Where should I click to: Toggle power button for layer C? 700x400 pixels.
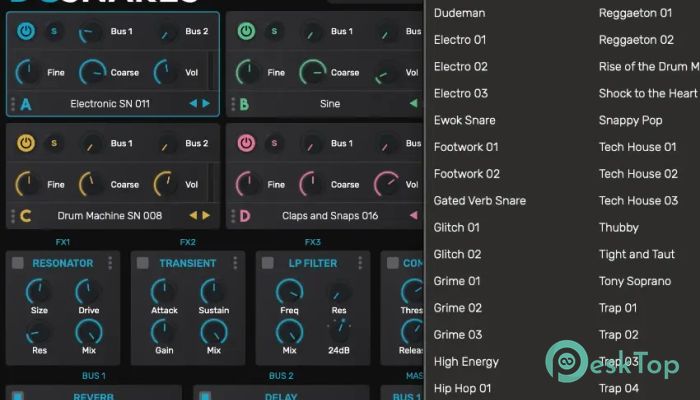click(26, 143)
